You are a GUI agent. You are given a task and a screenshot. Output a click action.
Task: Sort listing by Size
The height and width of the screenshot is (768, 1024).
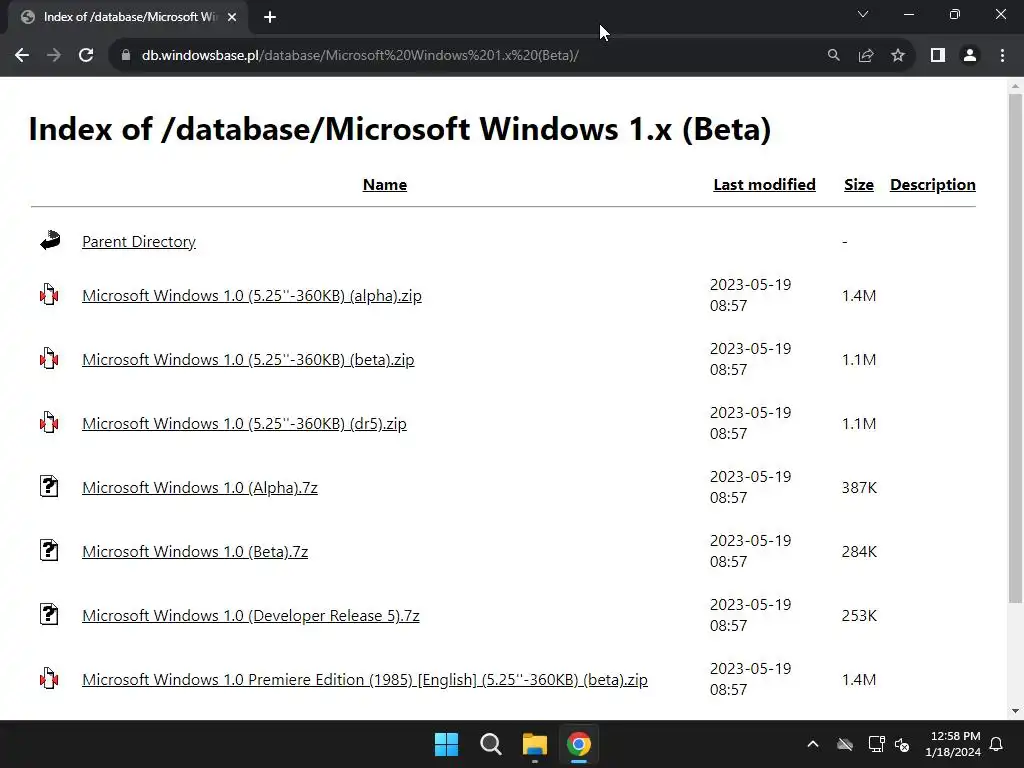point(859,185)
